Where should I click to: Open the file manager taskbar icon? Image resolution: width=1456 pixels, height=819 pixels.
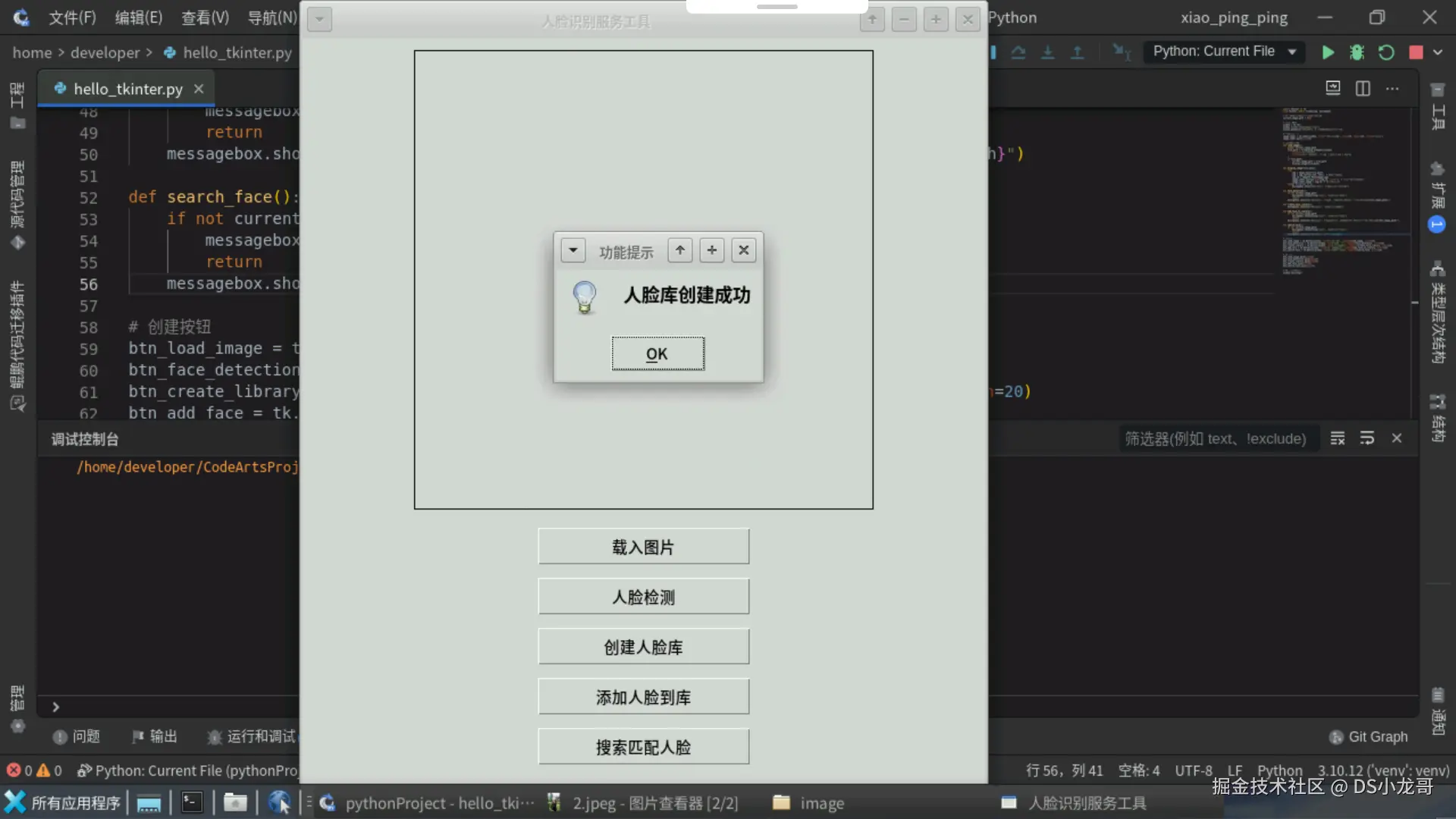[235, 802]
